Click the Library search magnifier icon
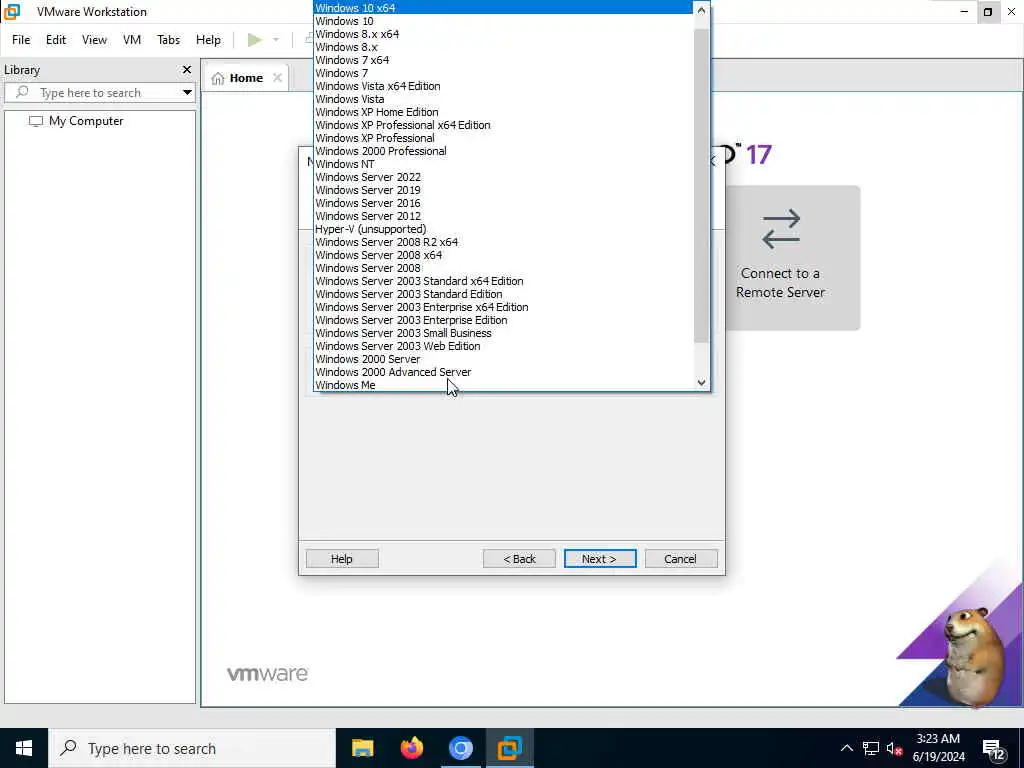The image size is (1024, 768). [22, 92]
